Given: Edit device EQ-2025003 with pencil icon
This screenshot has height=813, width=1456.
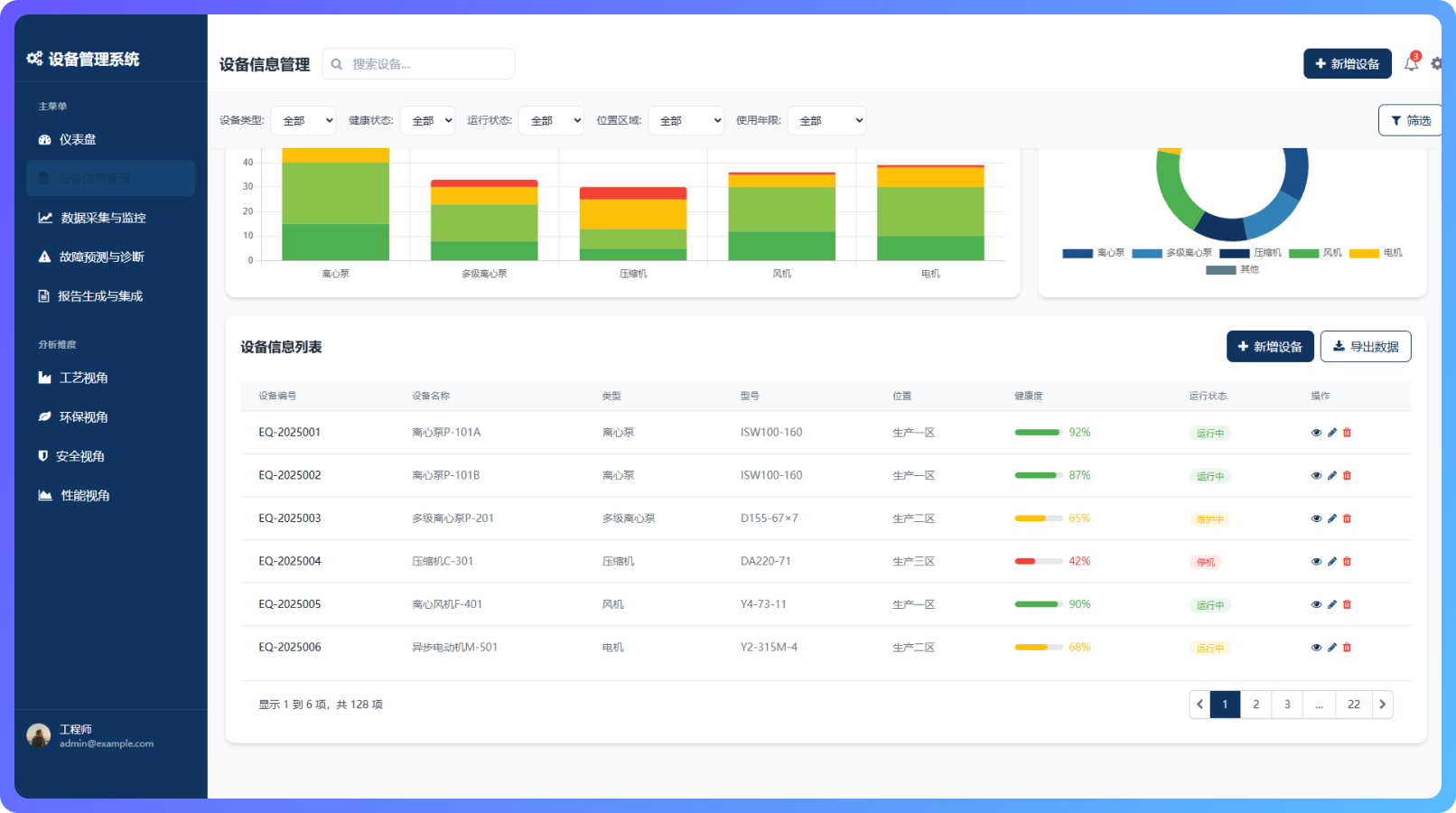Looking at the screenshot, I should [1331, 519].
